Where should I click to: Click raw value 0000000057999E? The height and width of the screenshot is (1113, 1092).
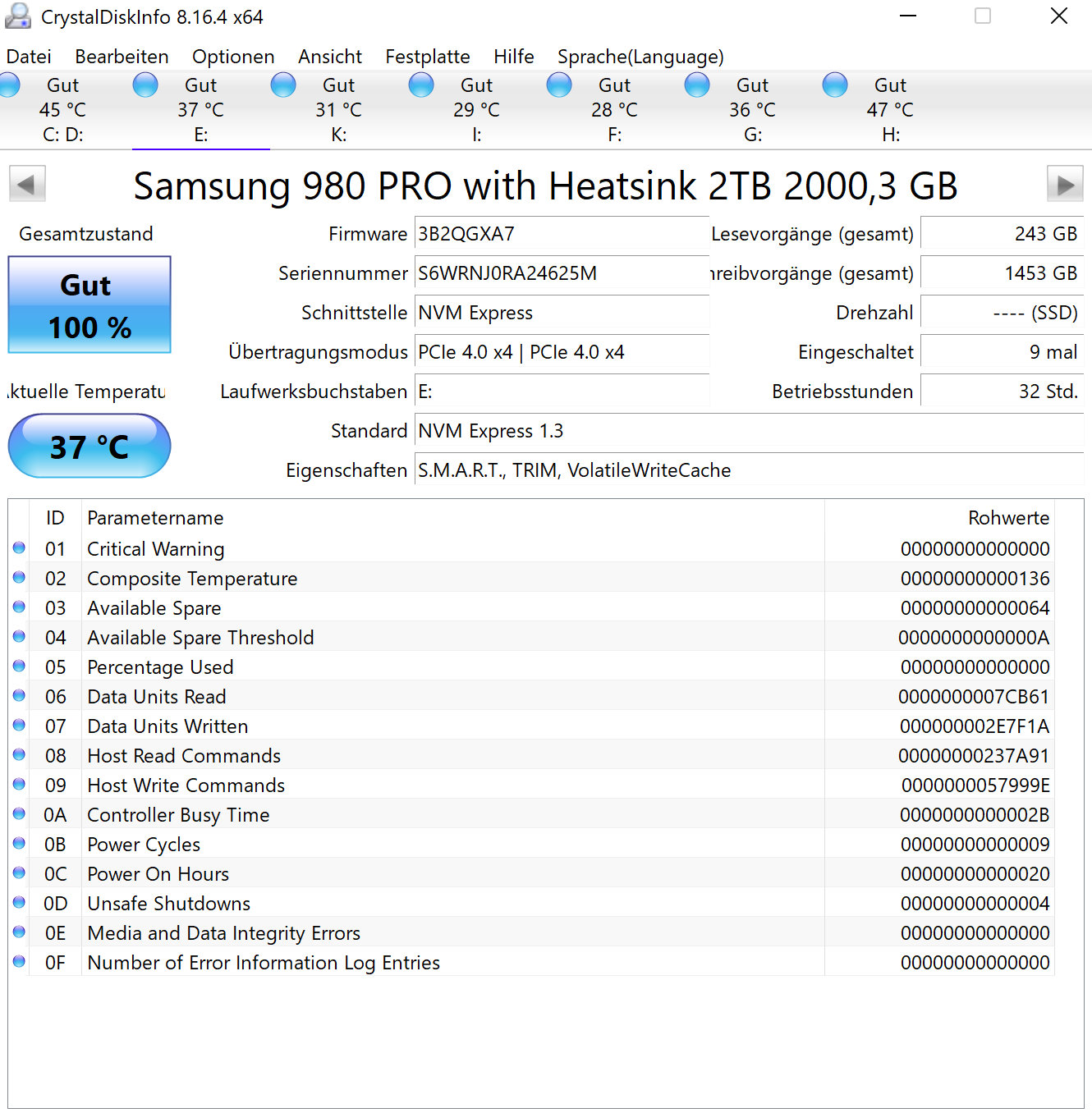pos(975,786)
